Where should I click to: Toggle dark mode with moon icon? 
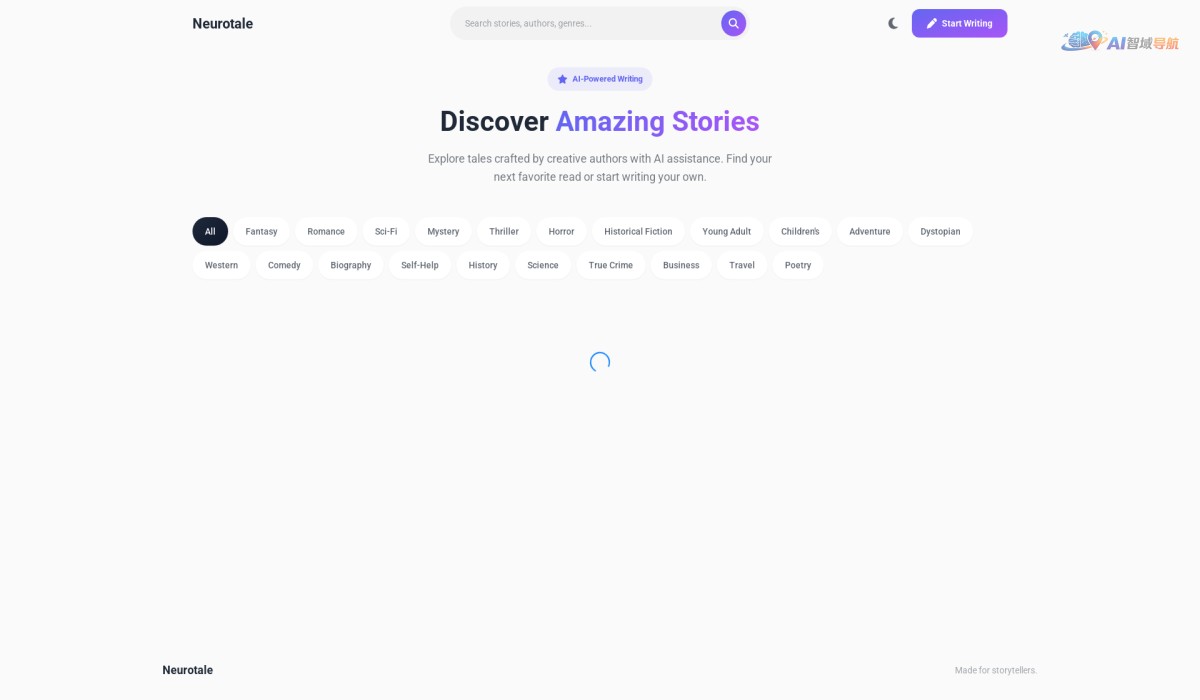(893, 23)
